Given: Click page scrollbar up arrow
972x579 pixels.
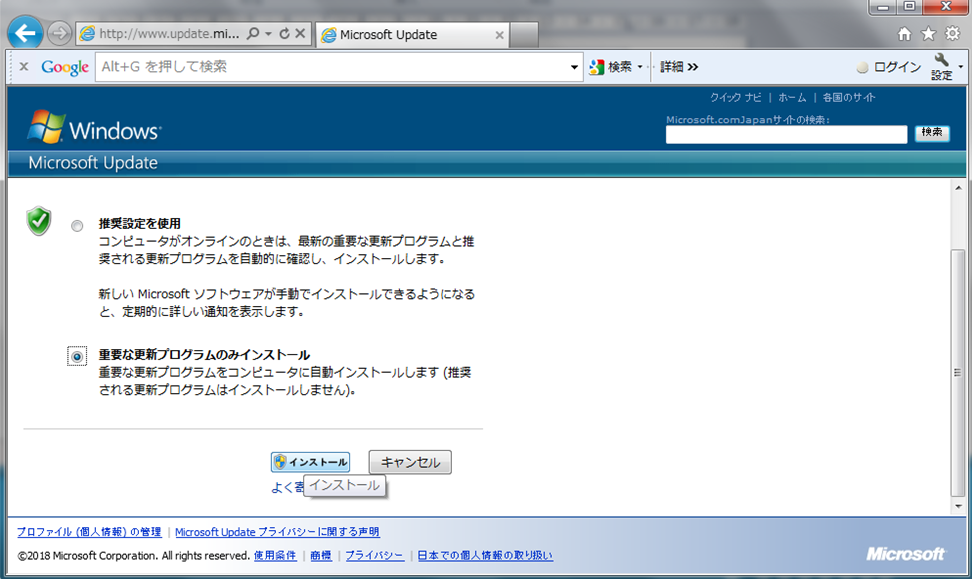Looking at the screenshot, I should click(958, 188).
